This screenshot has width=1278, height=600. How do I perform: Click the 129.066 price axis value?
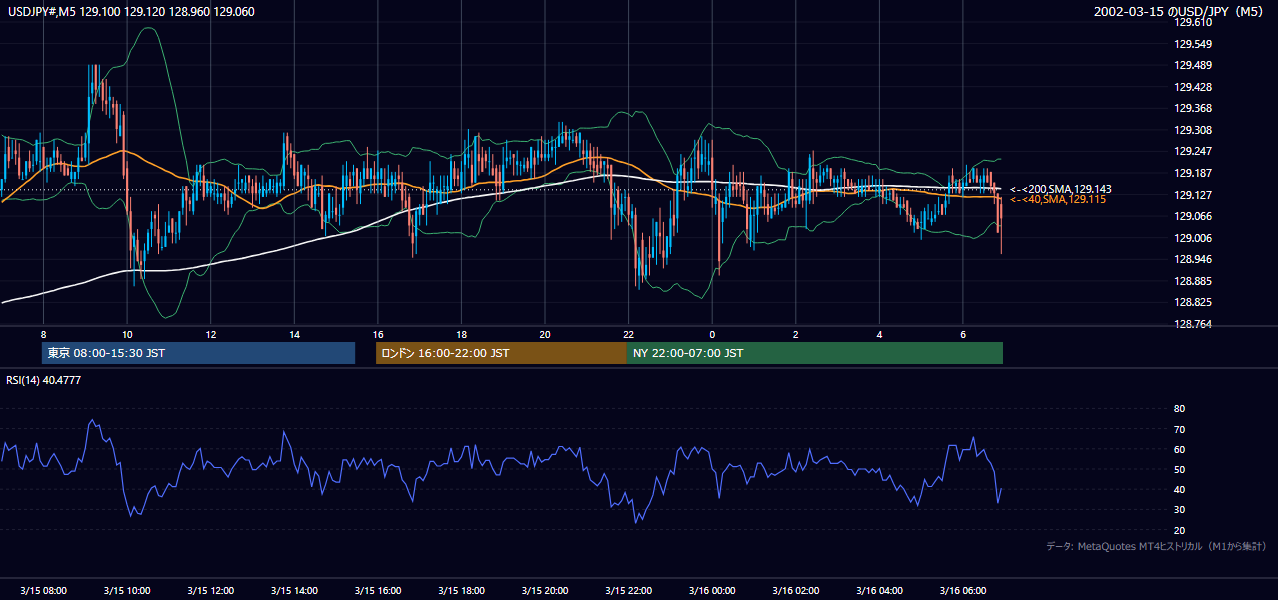pos(1193,217)
